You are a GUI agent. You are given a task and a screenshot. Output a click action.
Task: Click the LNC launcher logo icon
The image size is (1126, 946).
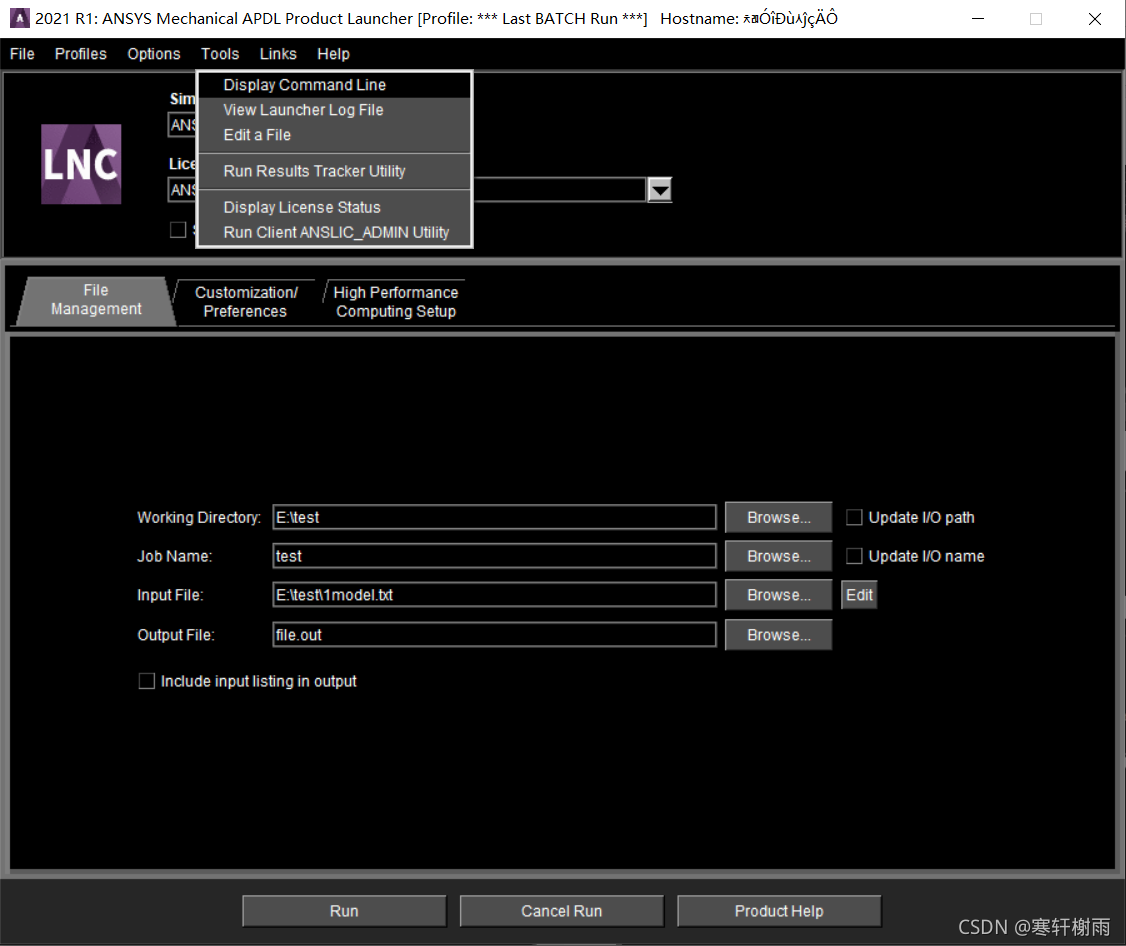point(81,164)
